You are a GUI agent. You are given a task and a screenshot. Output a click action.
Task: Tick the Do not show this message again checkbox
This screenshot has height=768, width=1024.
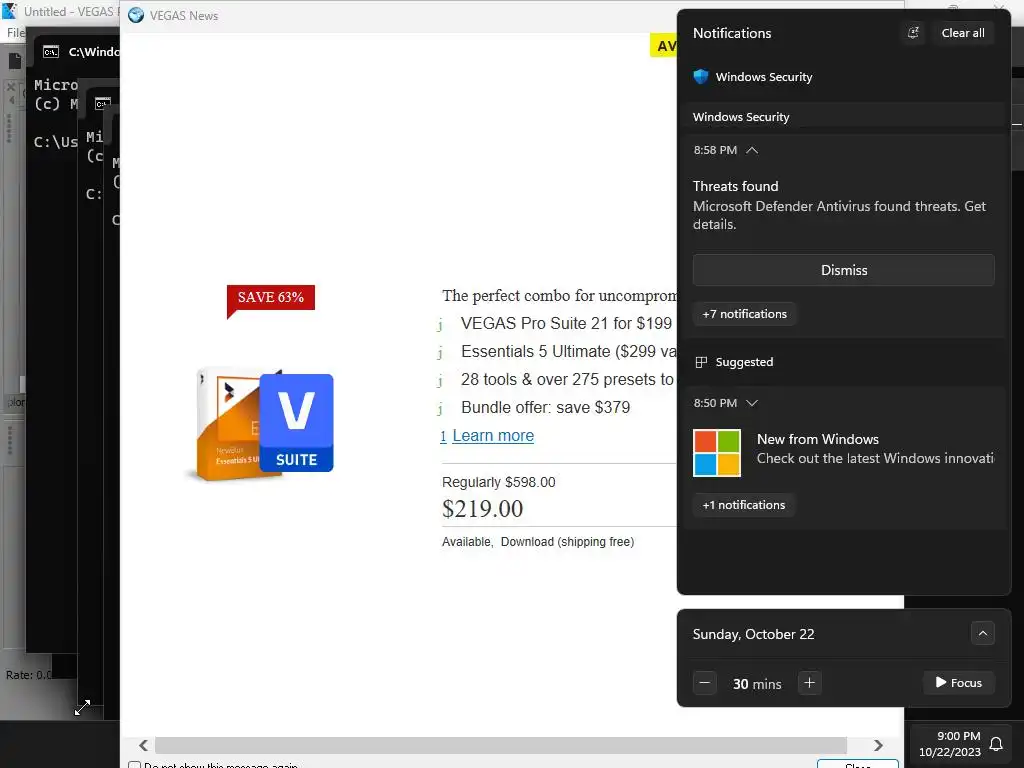click(x=135, y=764)
